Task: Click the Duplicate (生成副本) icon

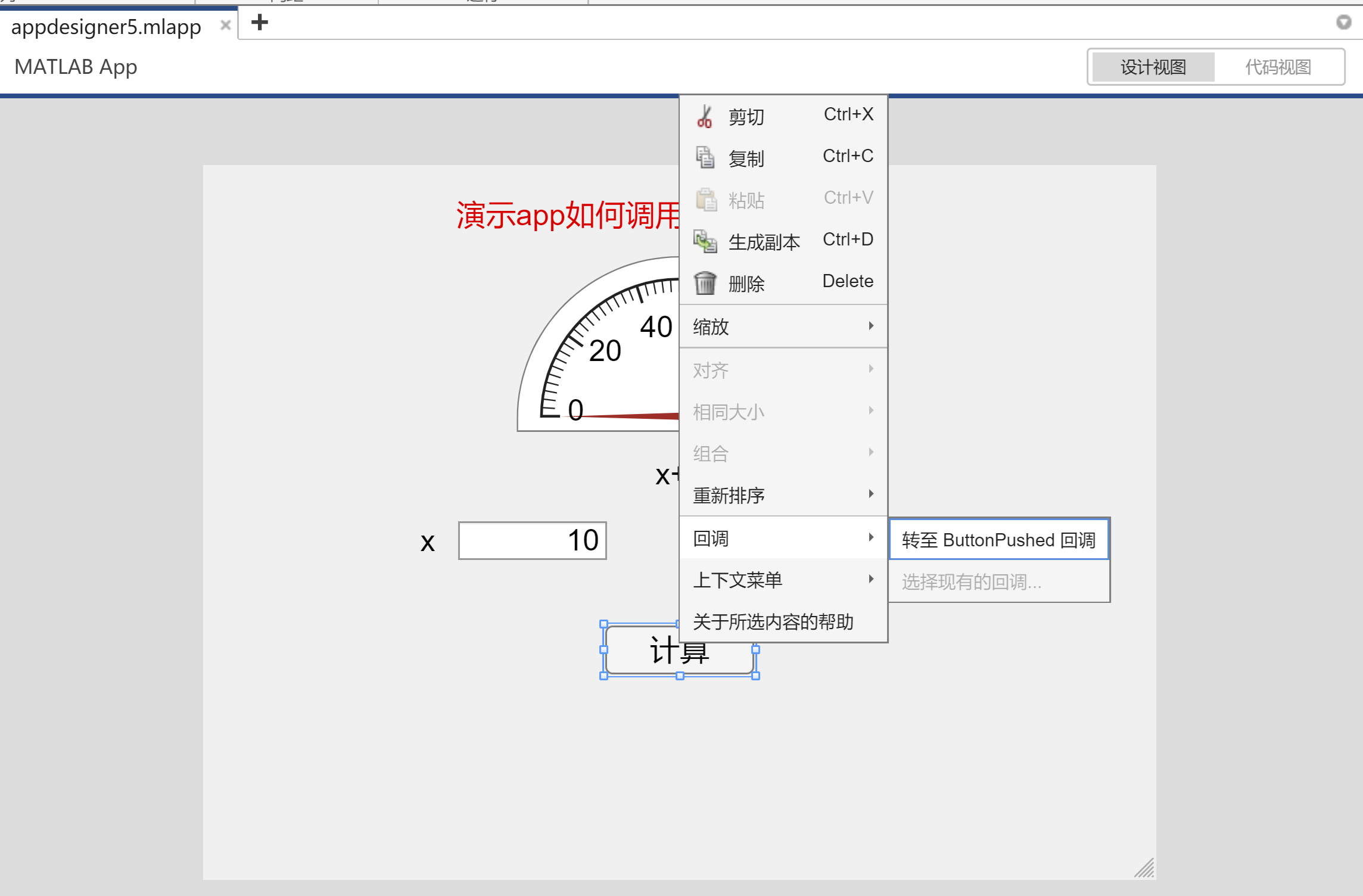Action: pos(705,241)
